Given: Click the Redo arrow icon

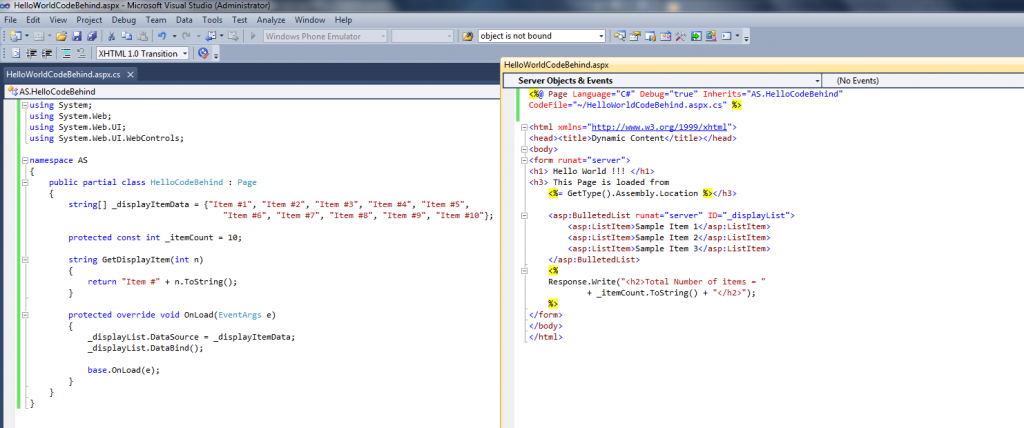Looking at the screenshot, I should [186, 36].
